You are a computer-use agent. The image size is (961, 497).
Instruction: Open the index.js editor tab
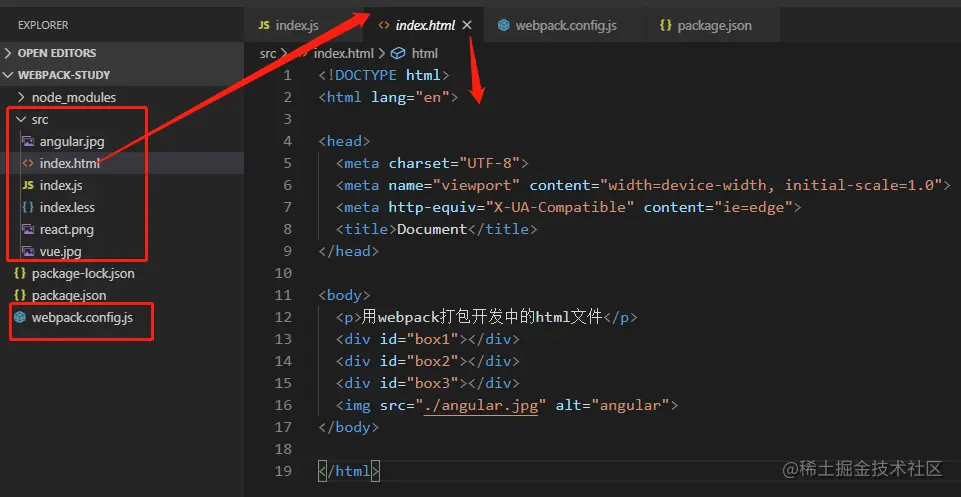pyautogui.click(x=297, y=25)
